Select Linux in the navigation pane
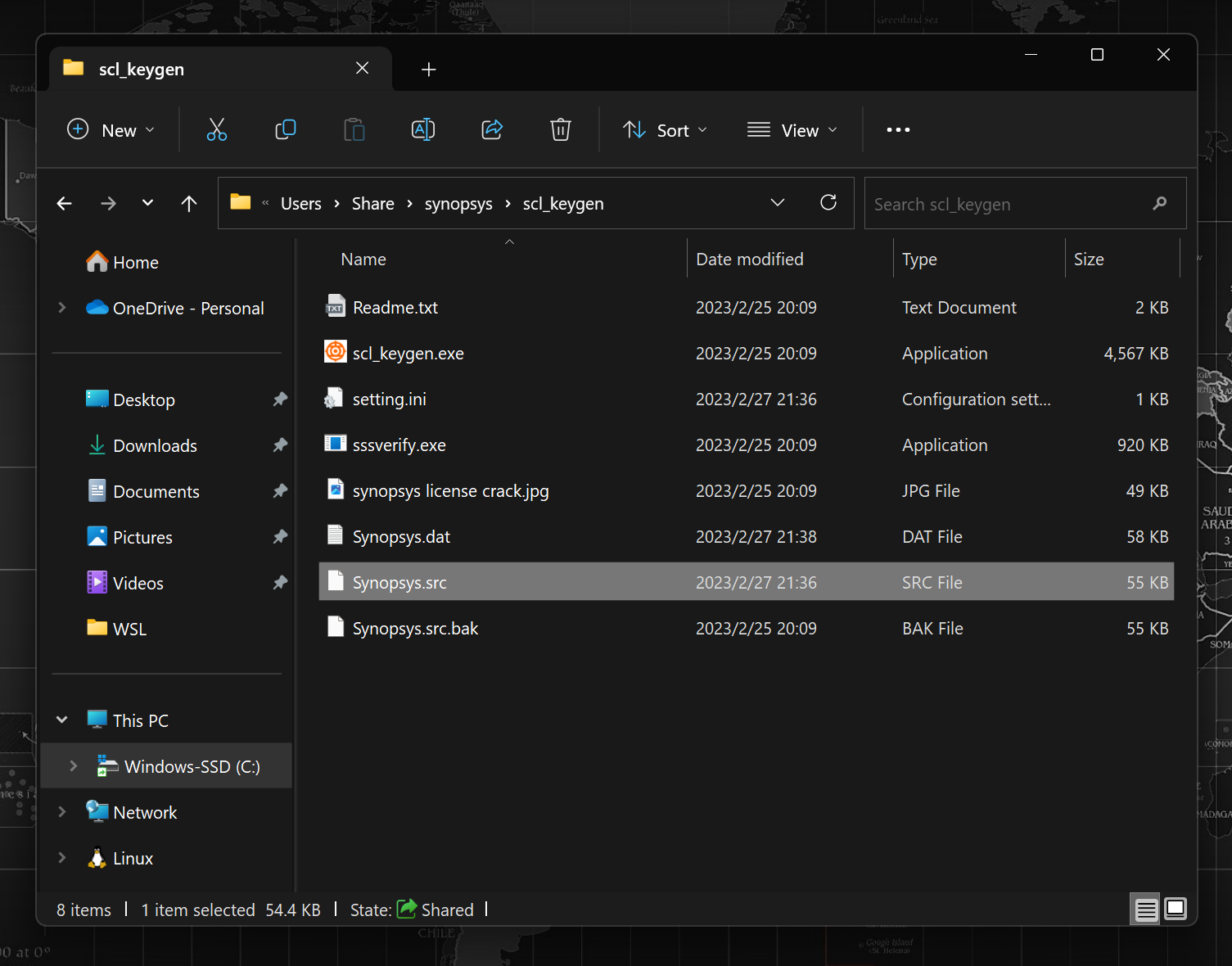The image size is (1232, 966). click(x=133, y=858)
